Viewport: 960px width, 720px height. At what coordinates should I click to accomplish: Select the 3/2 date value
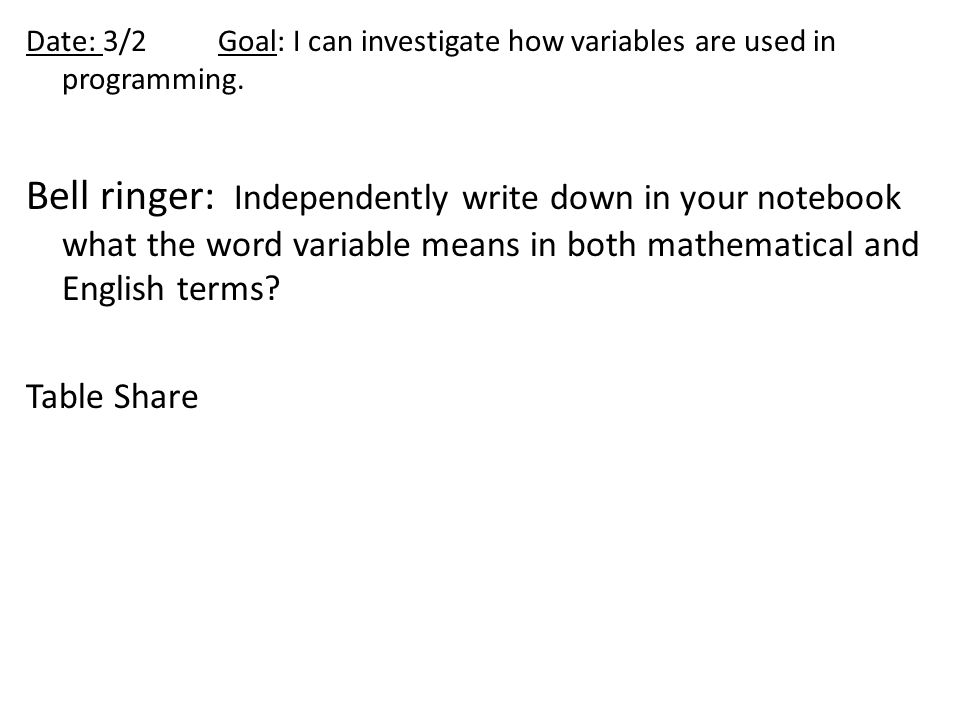pos(124,42)
